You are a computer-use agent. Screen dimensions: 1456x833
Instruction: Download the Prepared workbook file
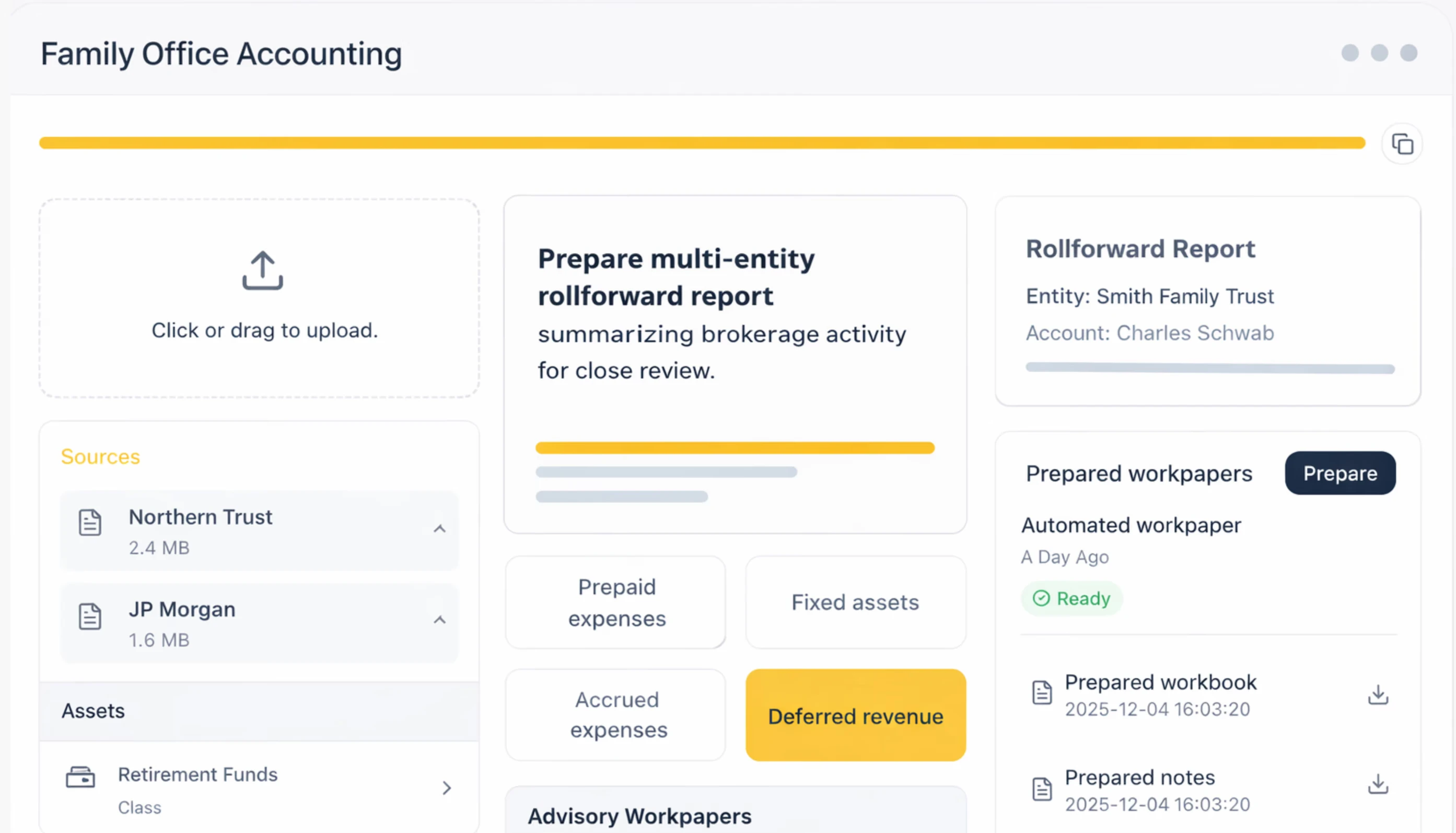coord(1378,695)
